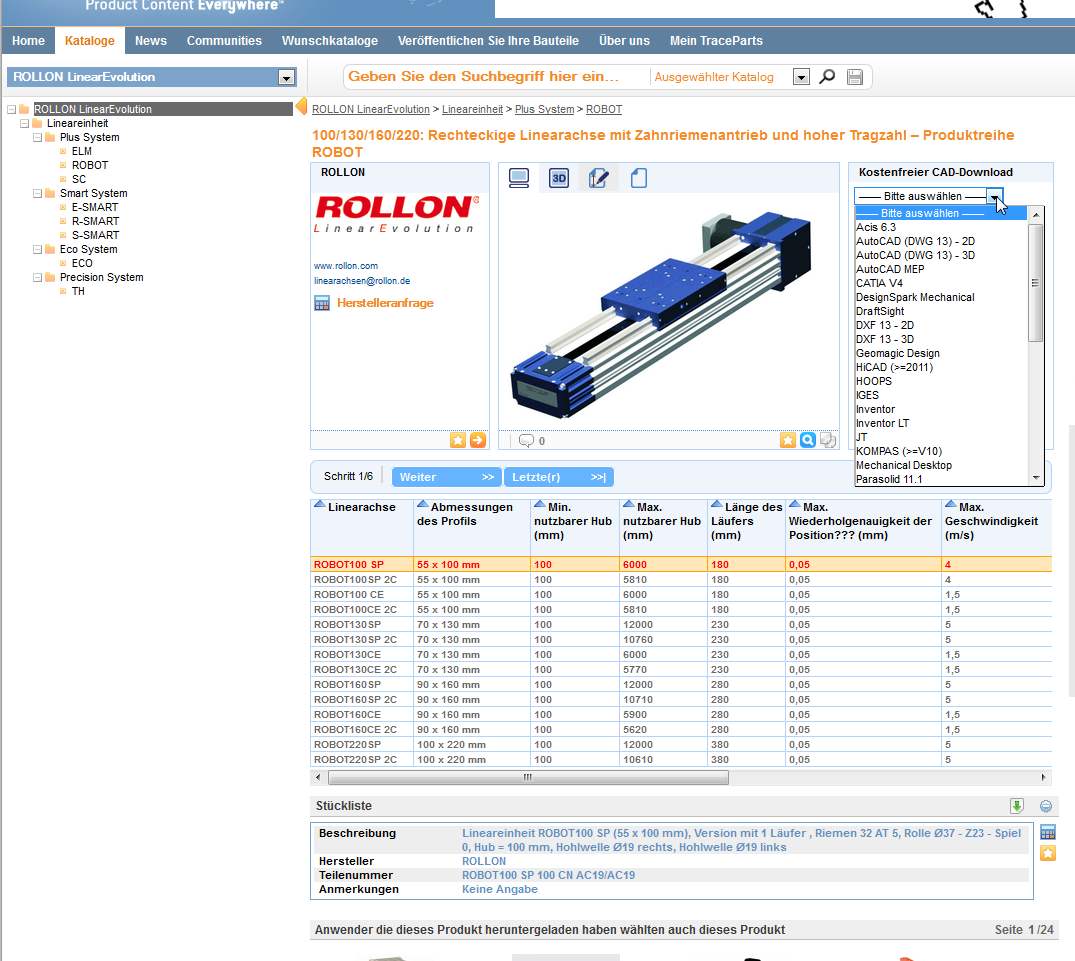Open the www.rollon.com link
The height and width of the screenshot is (961, 1075).
(346, 266)
